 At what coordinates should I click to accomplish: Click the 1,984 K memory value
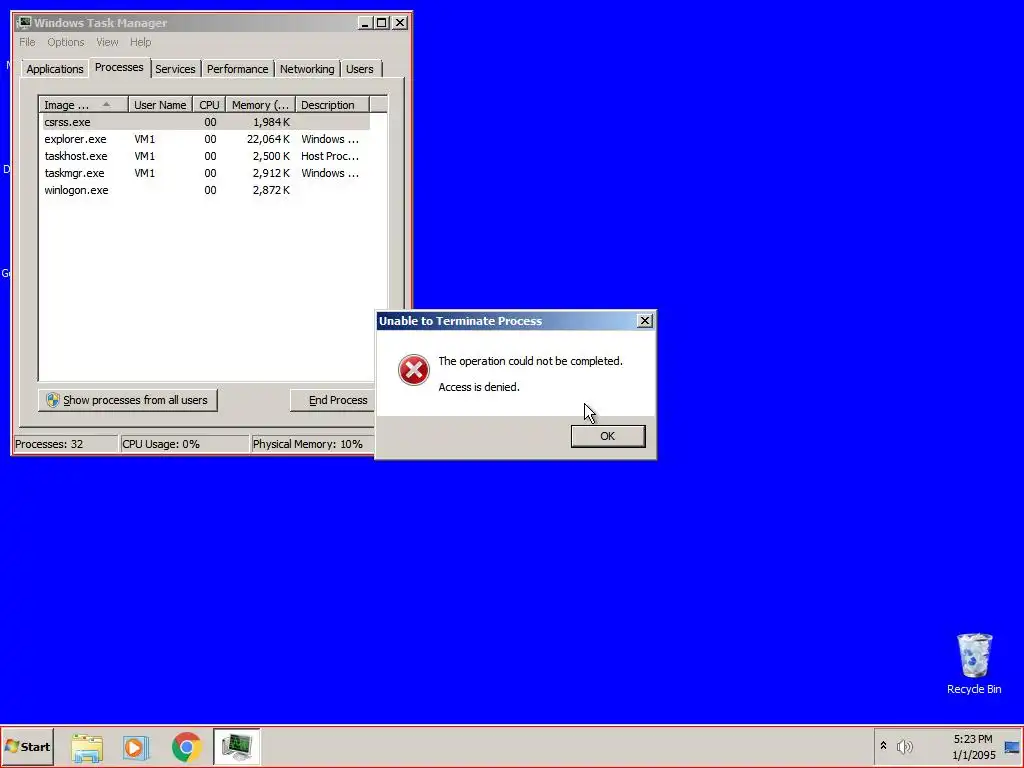click(x=272, y=122)
